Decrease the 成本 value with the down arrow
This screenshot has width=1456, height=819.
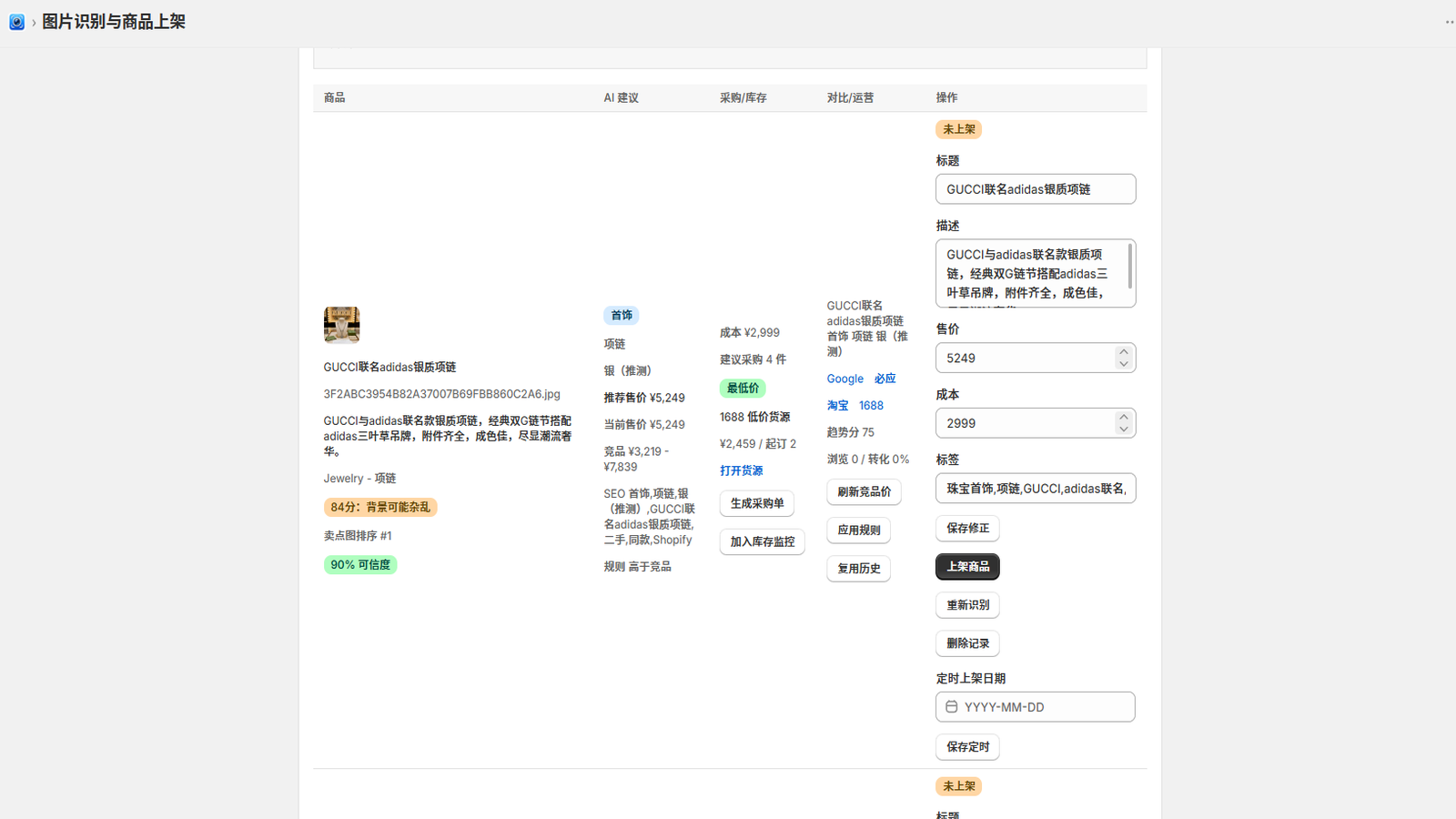(1124, 430)
